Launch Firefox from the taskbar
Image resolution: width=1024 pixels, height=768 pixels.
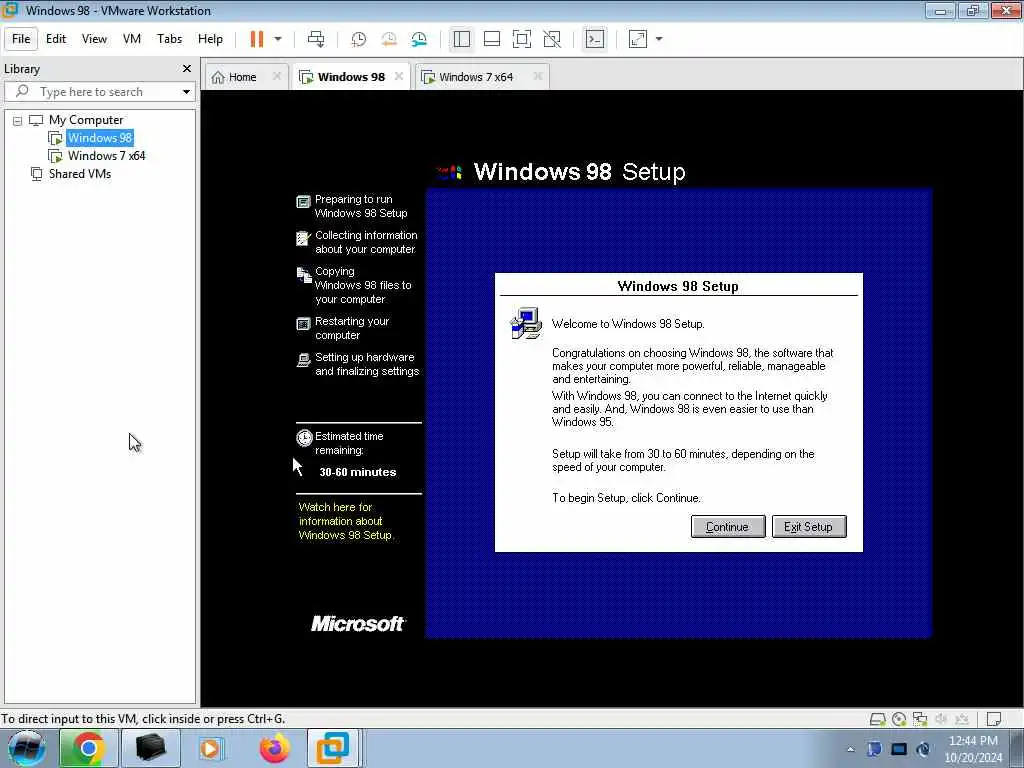pyautogui.click(x=274, y=748)
